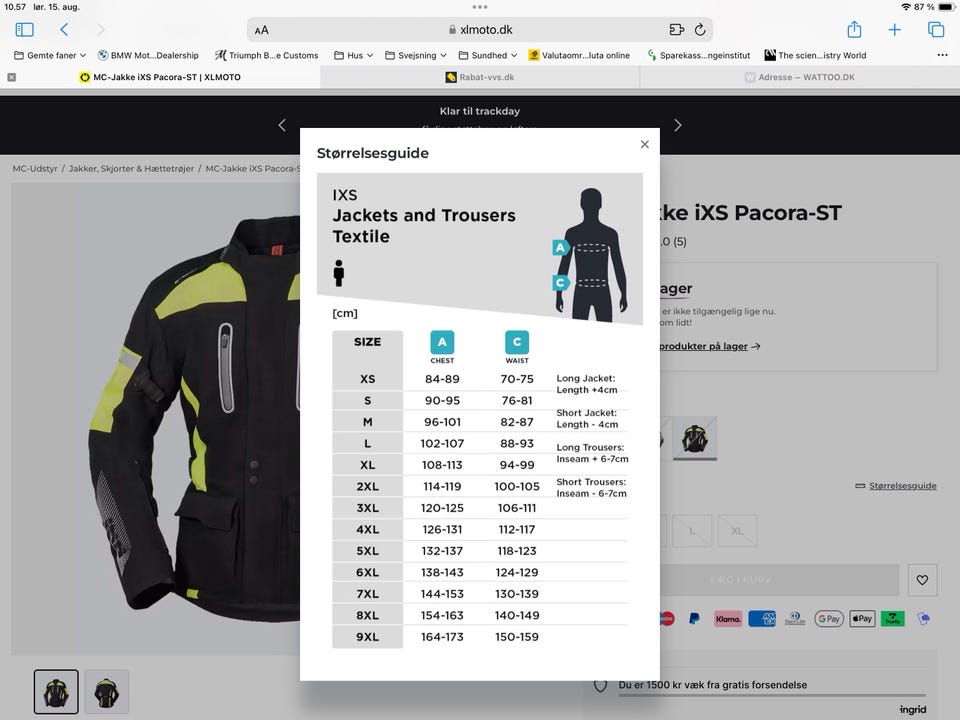960x720 pixels.
Task: Click the Wi-Fi status icon
Action: (906, 7)
